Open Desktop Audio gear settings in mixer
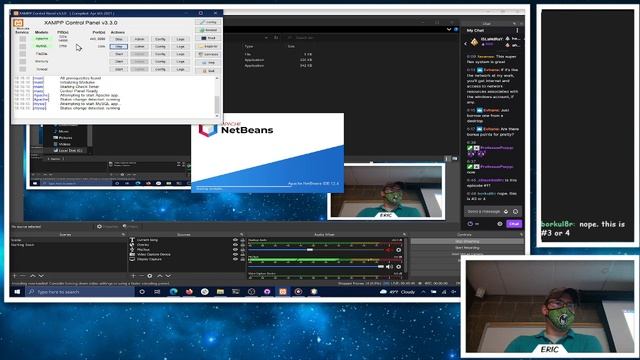The height and width of the screenshot is (360, 640). [x=399, y=250]
